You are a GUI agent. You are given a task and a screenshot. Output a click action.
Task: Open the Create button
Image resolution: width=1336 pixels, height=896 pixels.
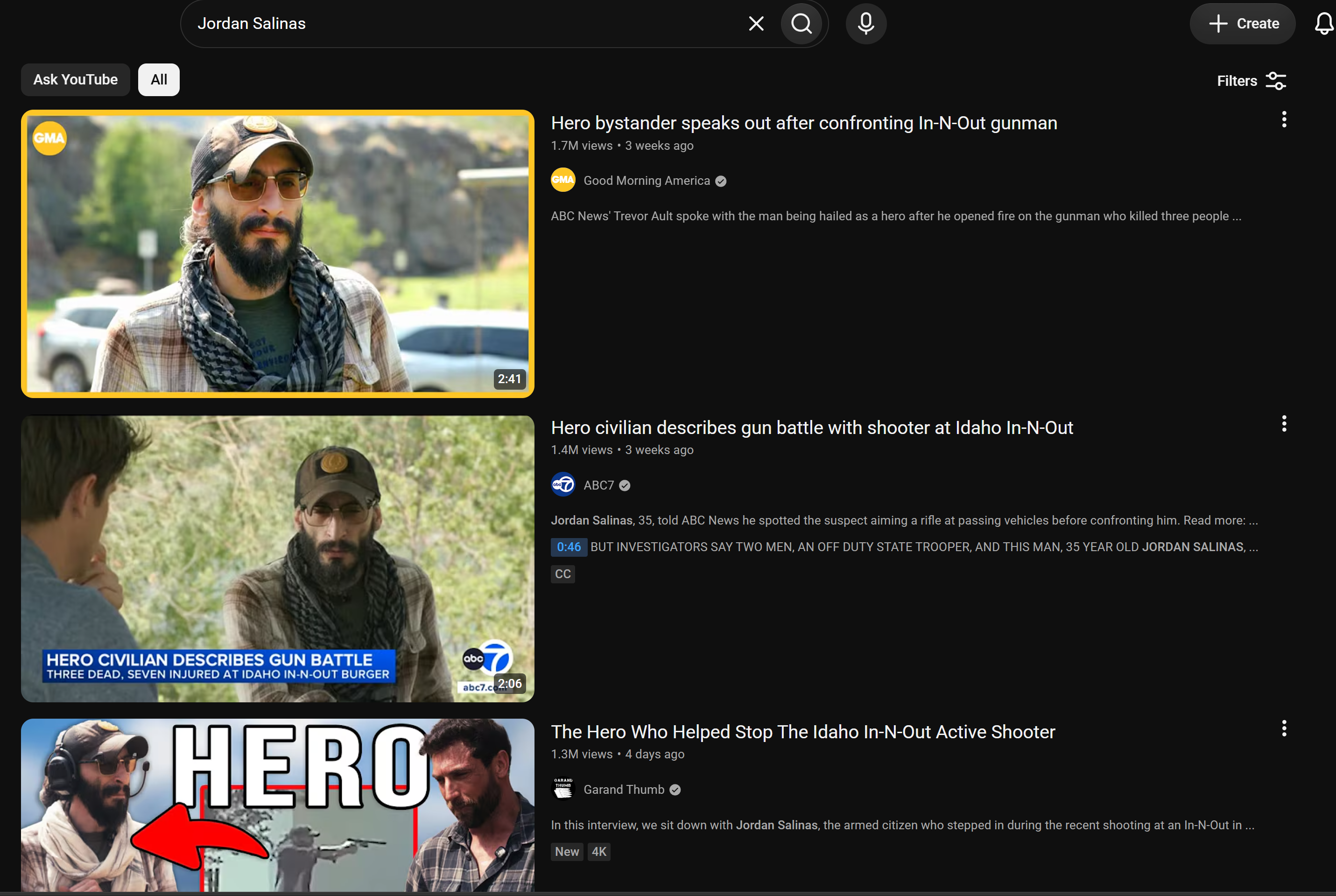click(1242, 23)
